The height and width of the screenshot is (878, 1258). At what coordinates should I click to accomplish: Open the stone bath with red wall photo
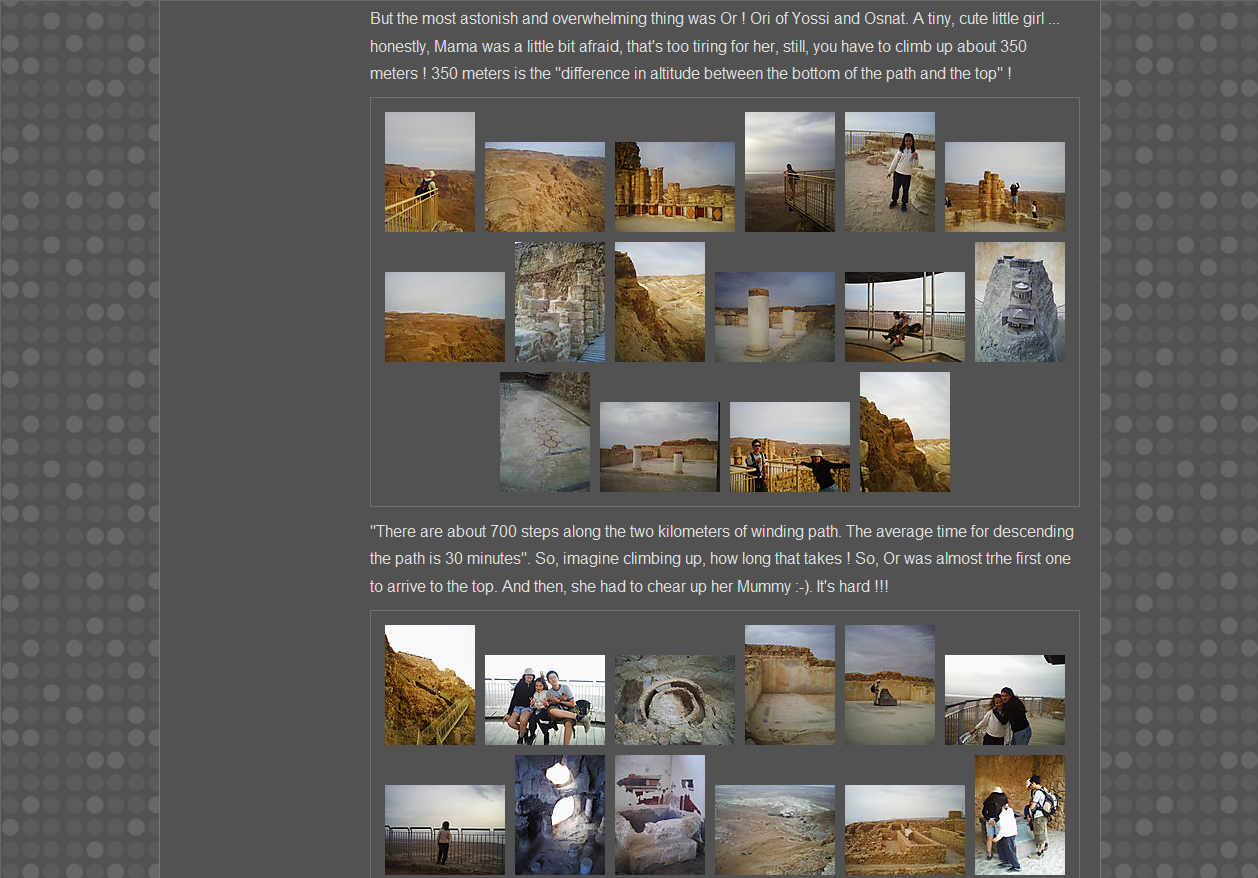(x=659, y=815)
